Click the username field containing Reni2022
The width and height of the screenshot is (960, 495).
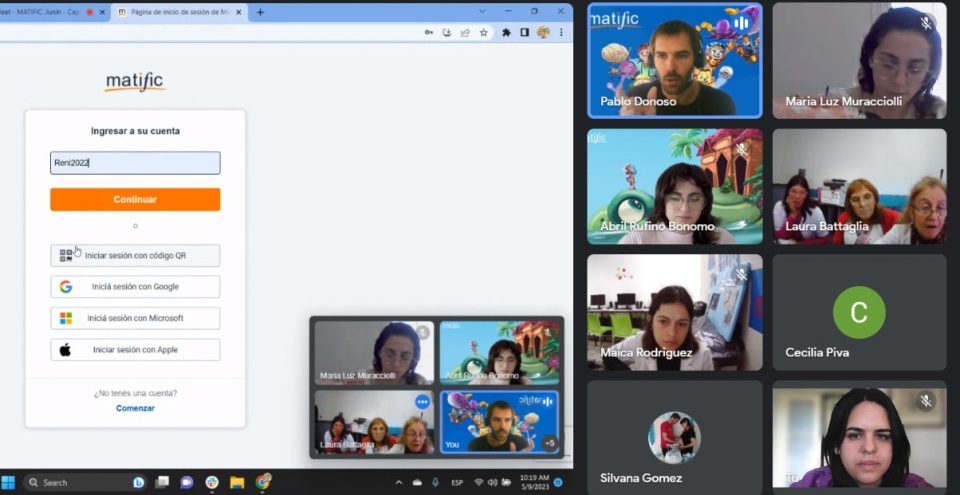point(135,163)
